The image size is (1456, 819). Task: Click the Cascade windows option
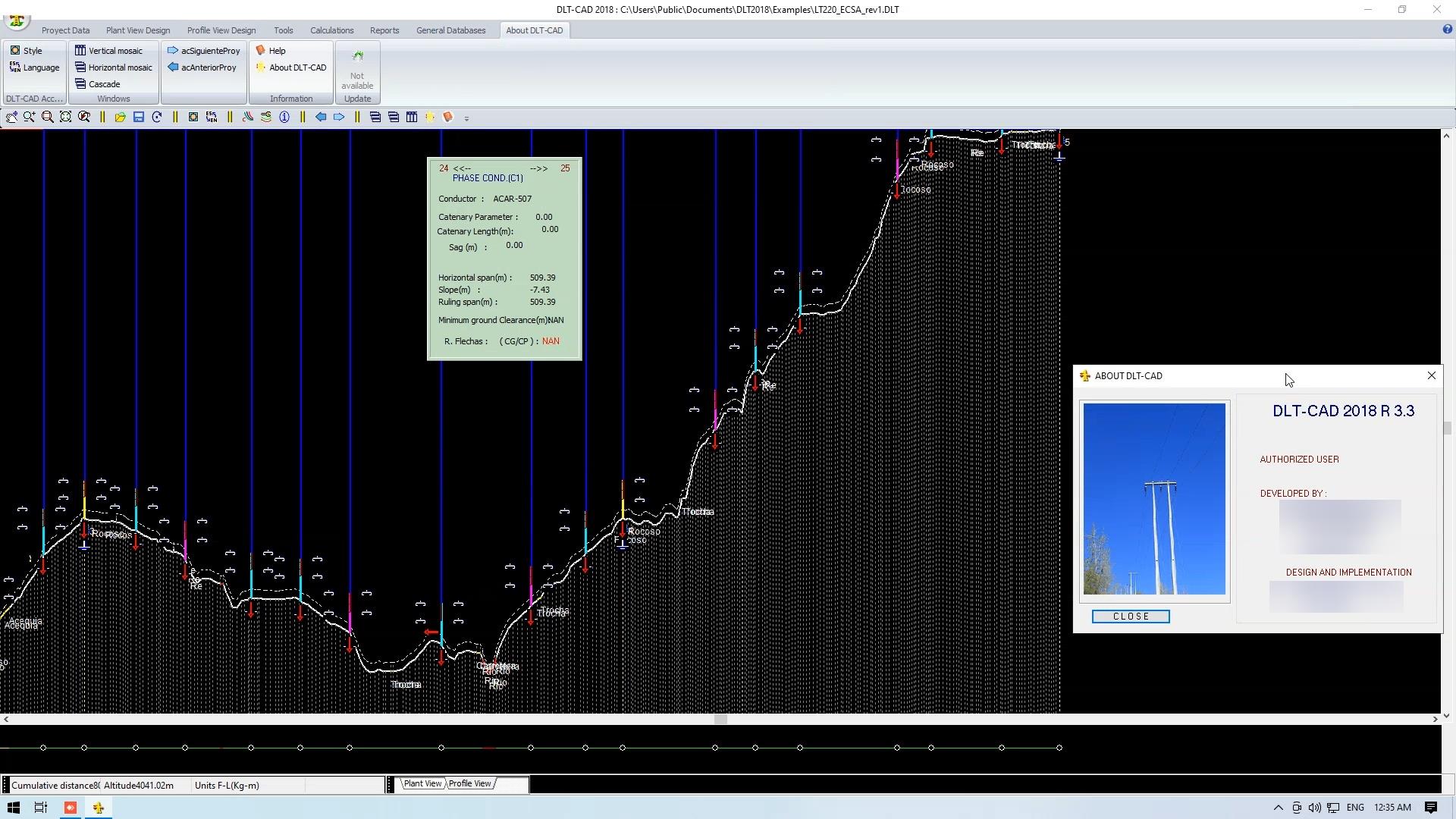click(x=104, y=84)
